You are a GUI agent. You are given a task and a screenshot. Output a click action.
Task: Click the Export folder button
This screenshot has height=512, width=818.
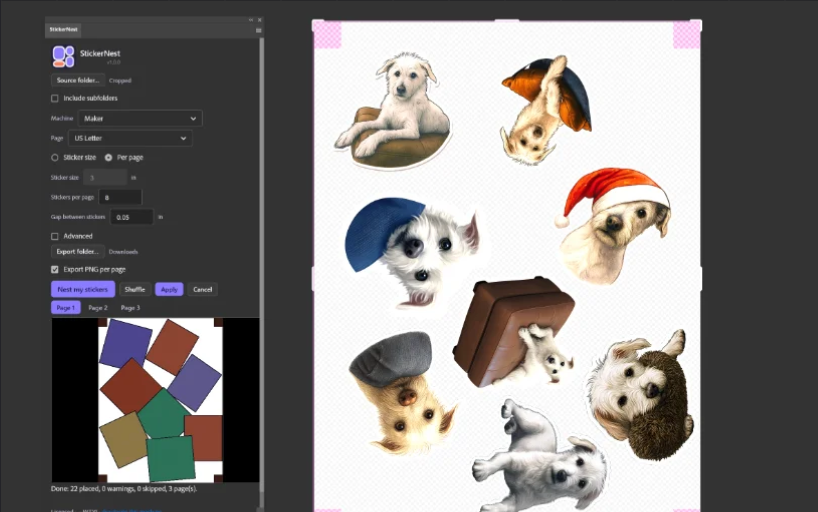point(78,252)
